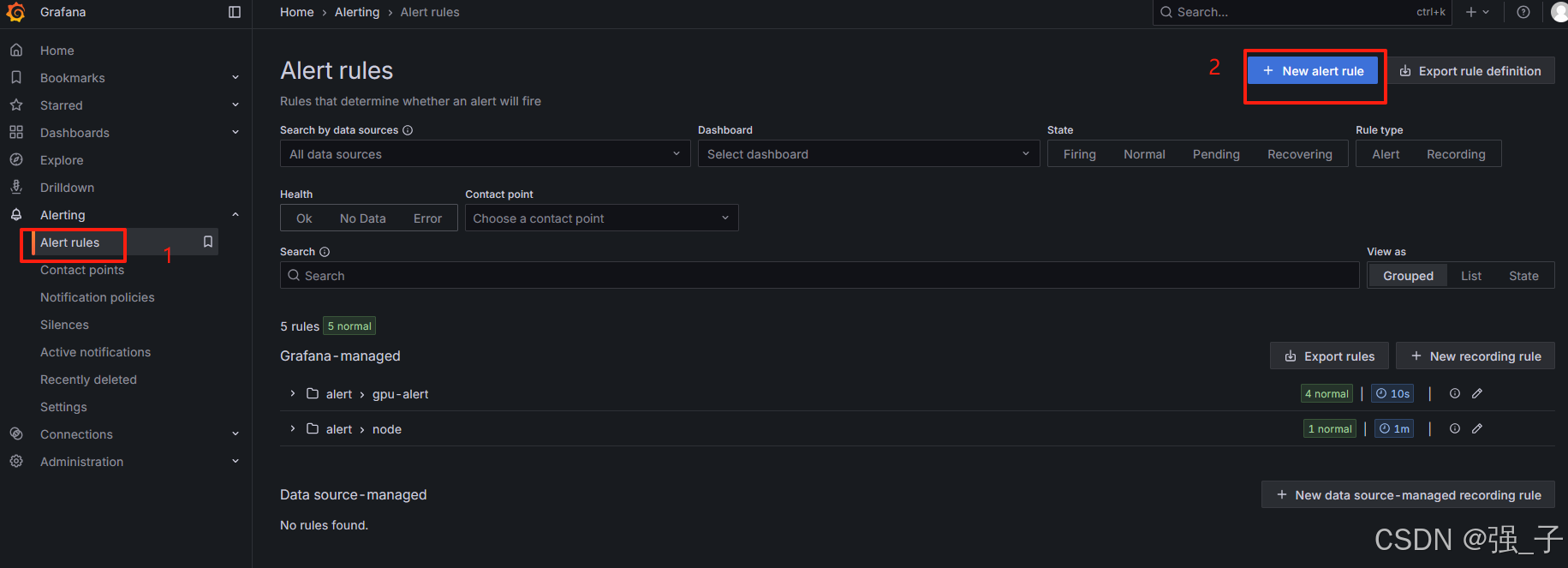Screen dimensions: 1568x568
Task: Open the Choose a contact point dropdown
Action: click(x=601, y=218)
